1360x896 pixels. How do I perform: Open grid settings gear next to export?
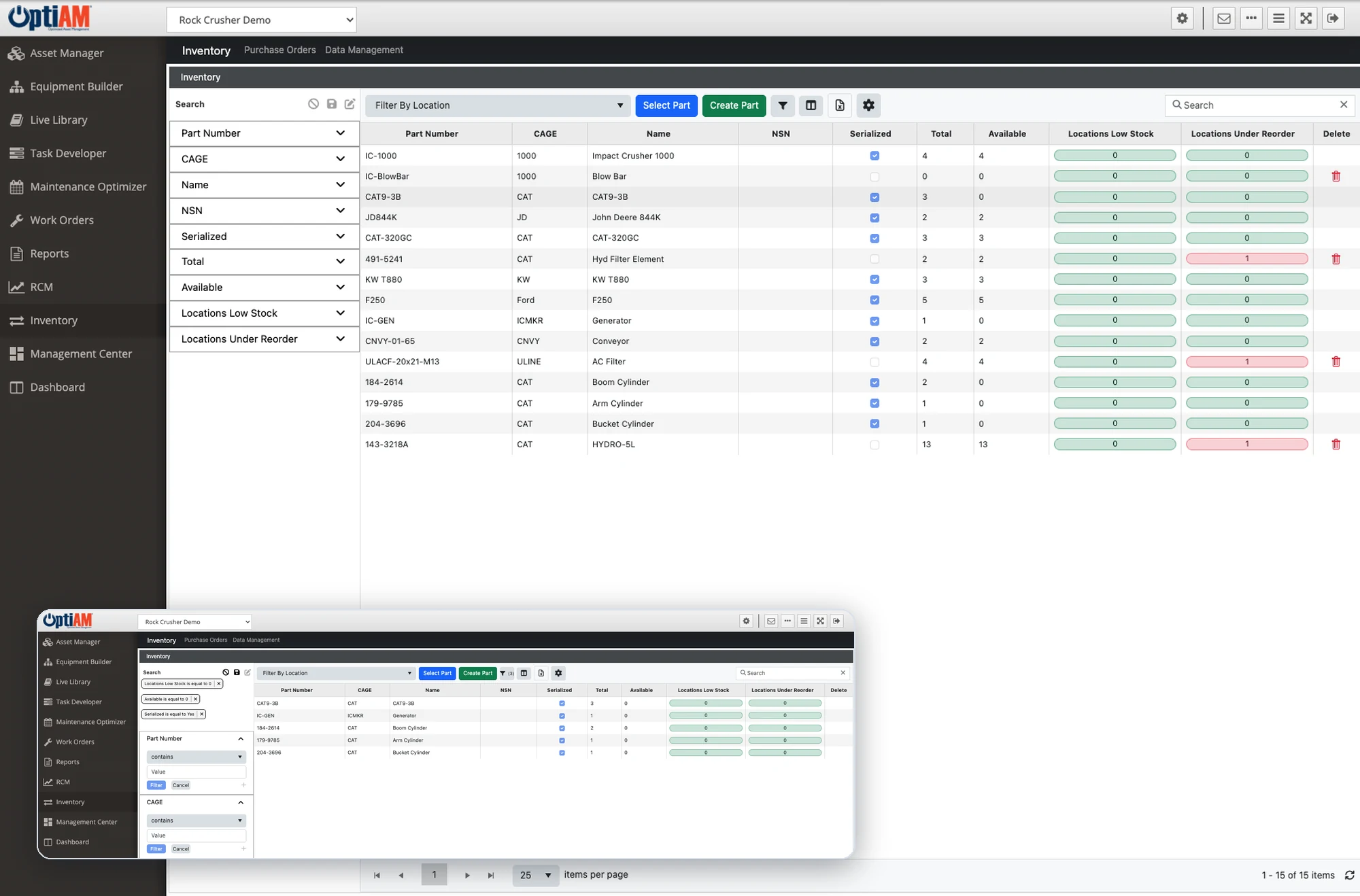pyautogui.click(x=868, y=105)
